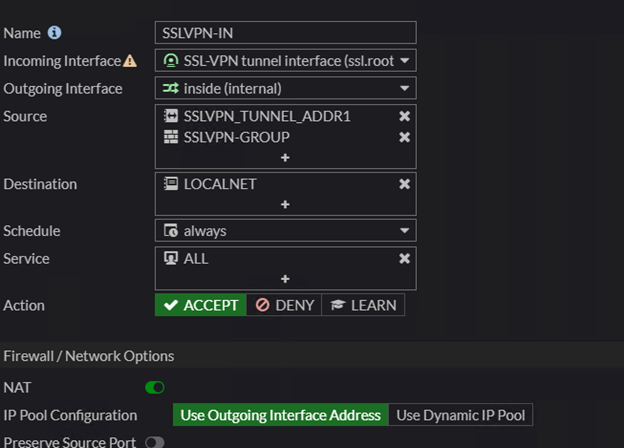Click the info icon next to Name
The width and height of the screenshot is (624, 448).
tap(55, 33)
